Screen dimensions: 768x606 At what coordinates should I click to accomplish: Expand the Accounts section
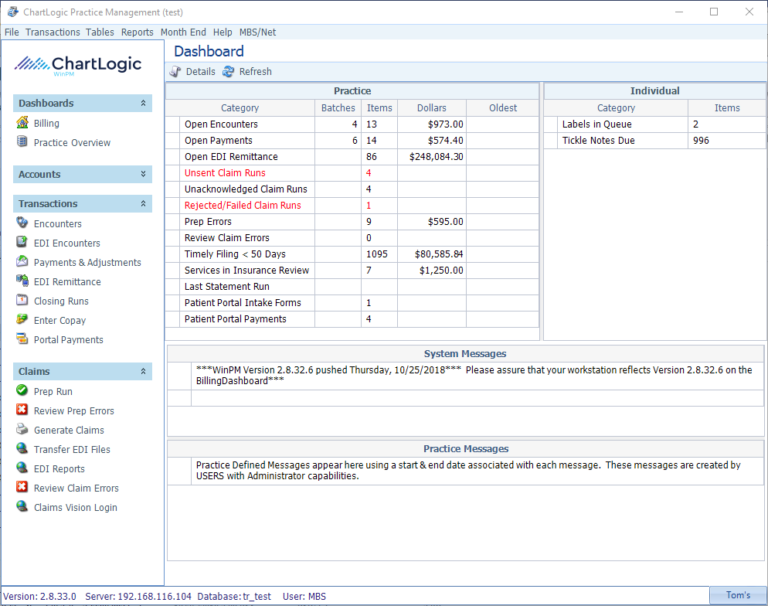[x=143, y=174]
